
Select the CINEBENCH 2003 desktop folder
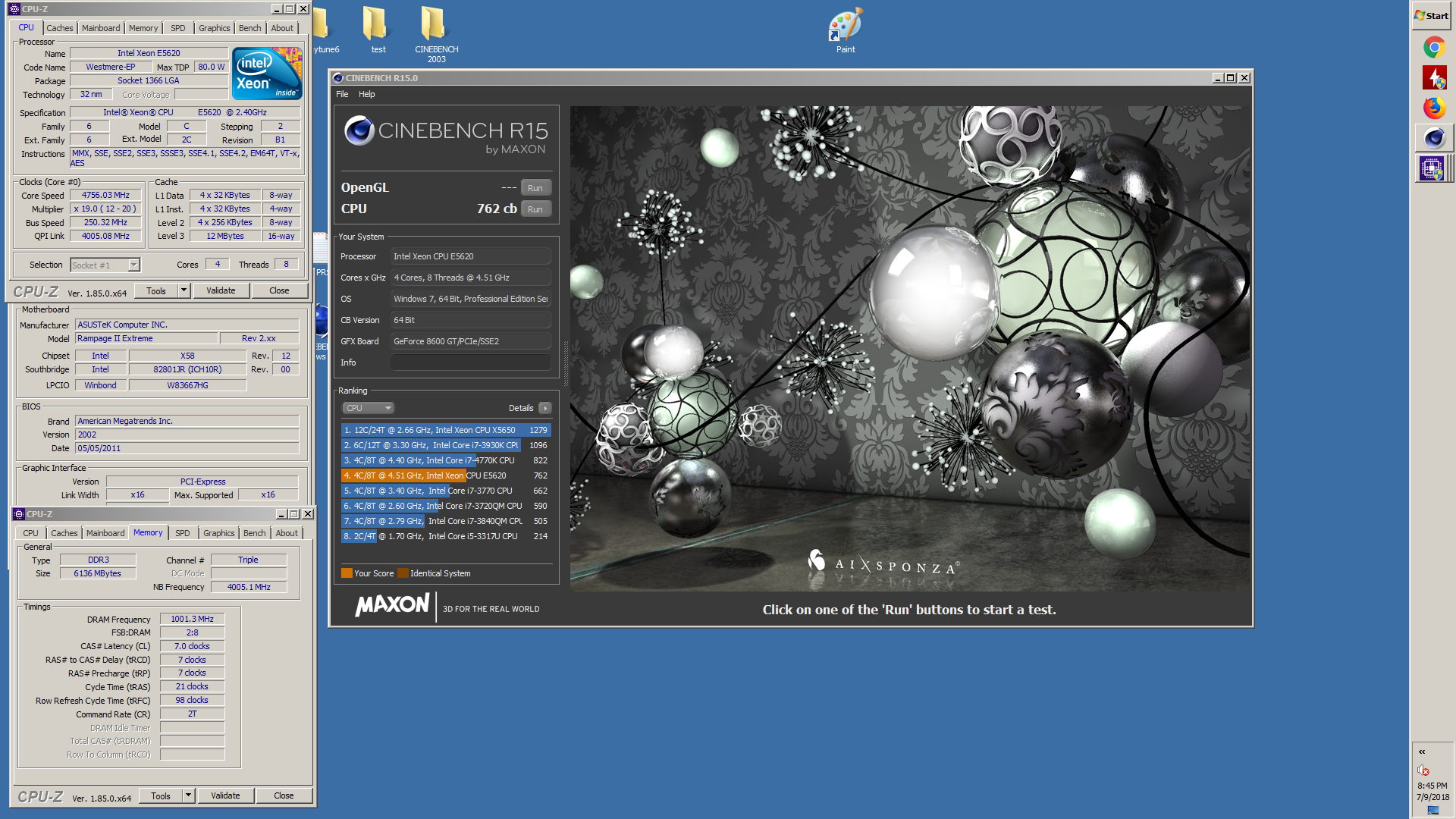[436, 34]
